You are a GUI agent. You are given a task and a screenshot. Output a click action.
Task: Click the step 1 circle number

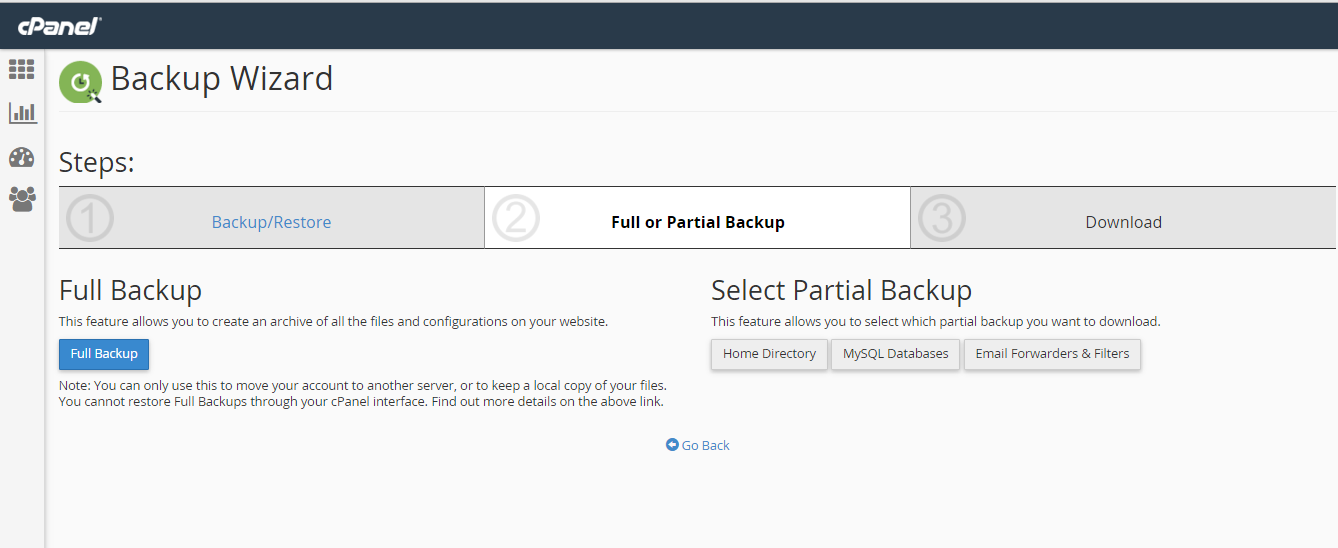(x=90, y=218)
